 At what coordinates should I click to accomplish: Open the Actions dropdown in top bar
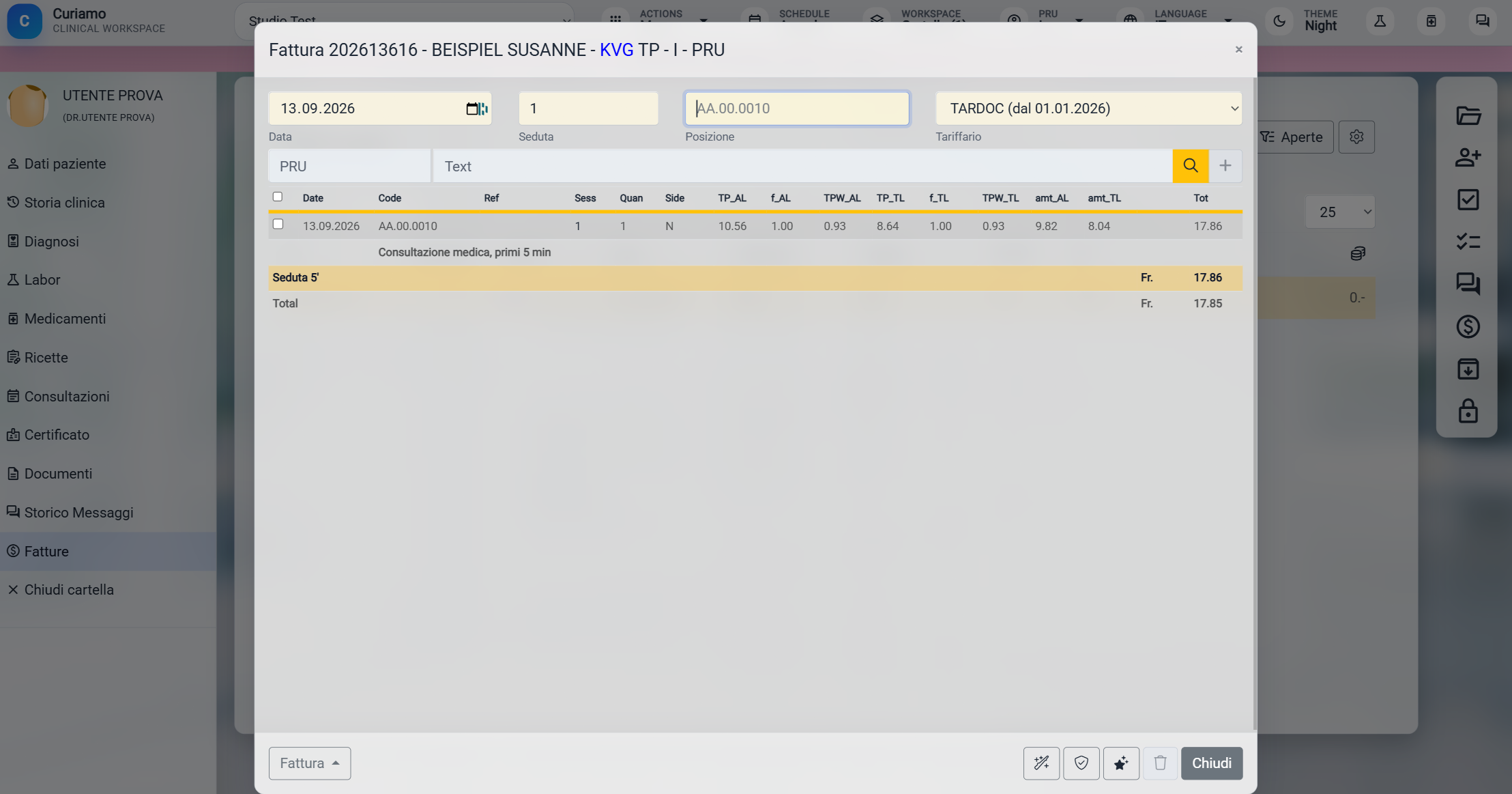click(x=662, y=18)
